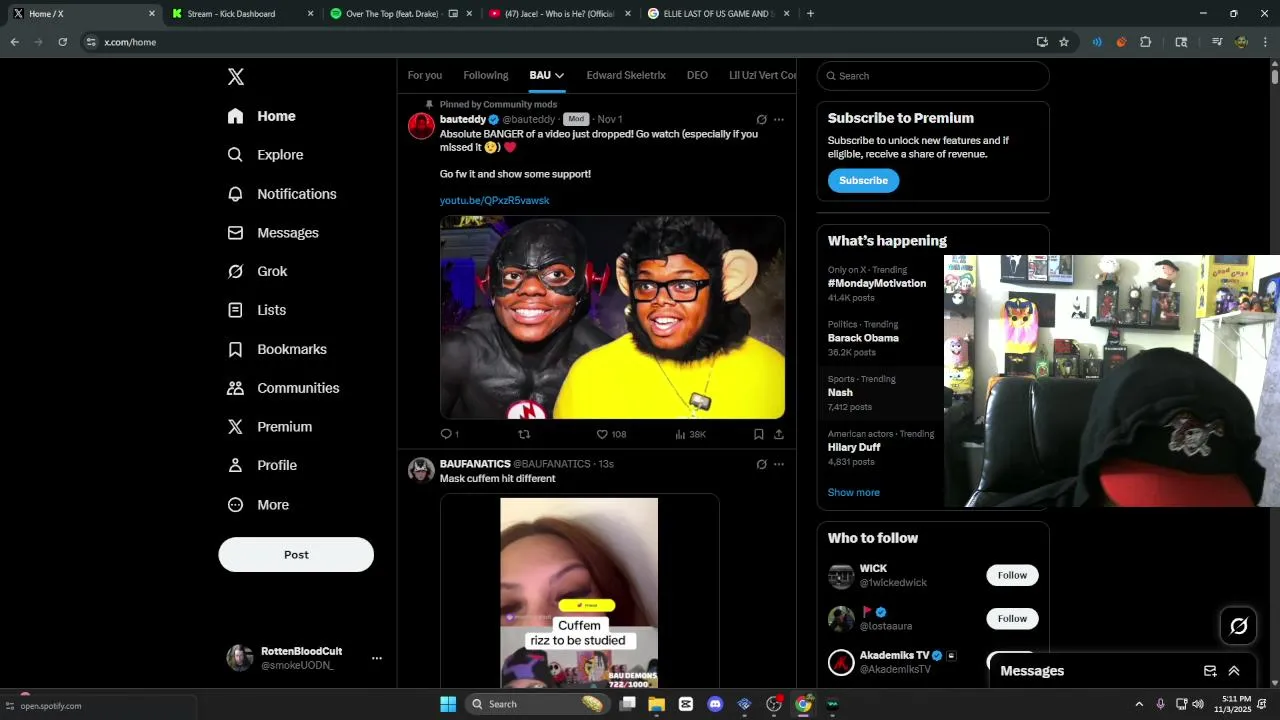This screenshot has height=720, width=1280.
Task: Click Show more under What's happening
Action: point(853,492)
